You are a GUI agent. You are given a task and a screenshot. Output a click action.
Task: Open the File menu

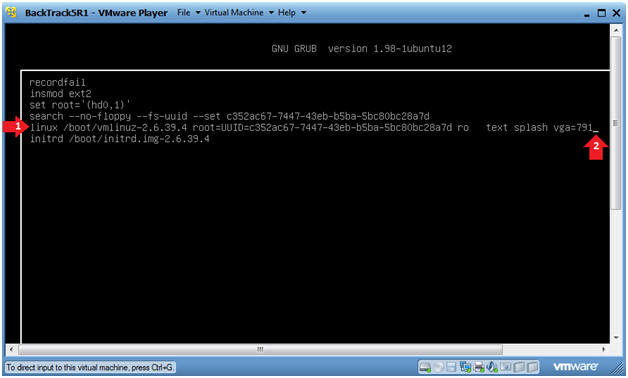[183, 12]
